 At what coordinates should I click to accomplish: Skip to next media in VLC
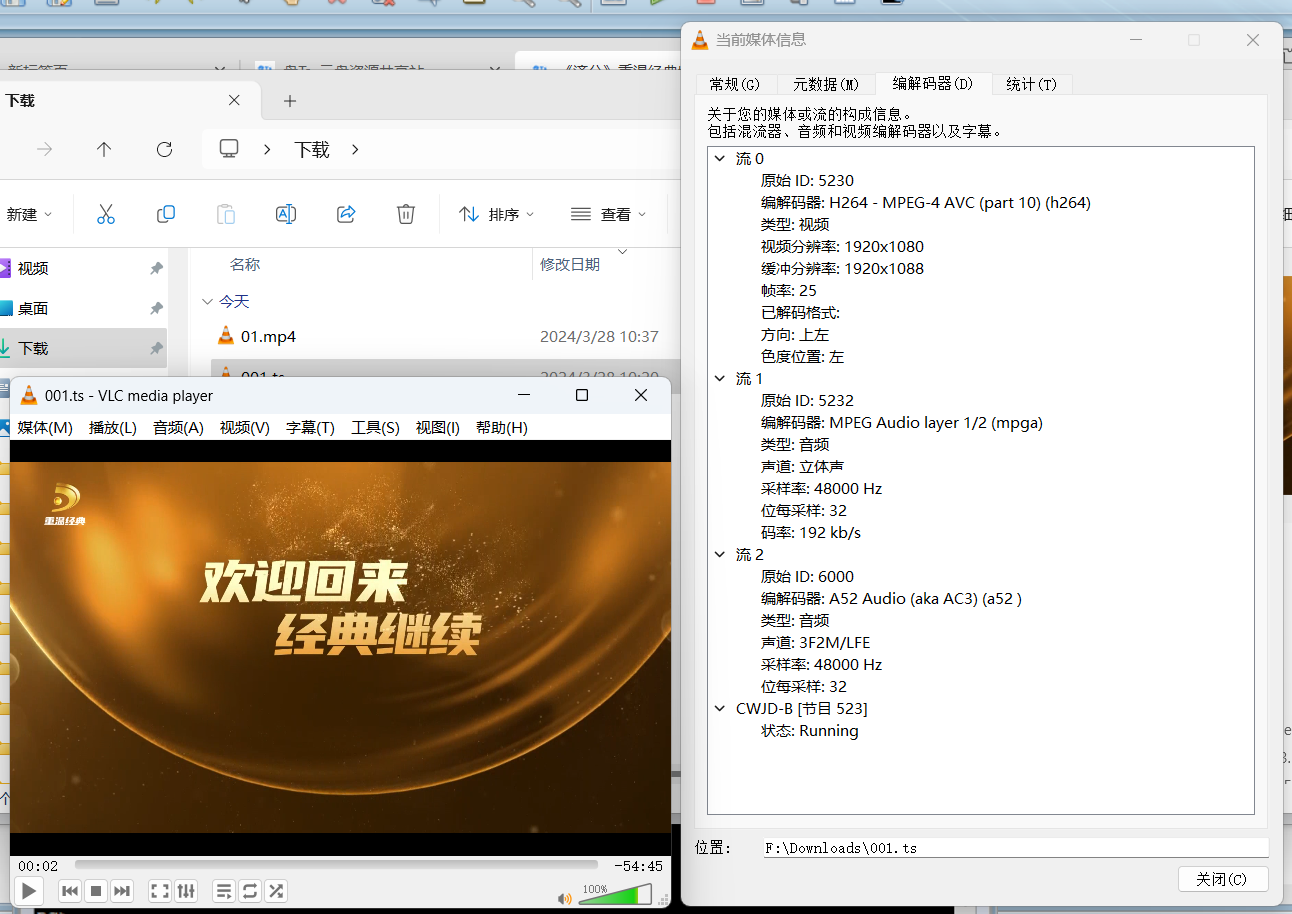tap(122, 891)
